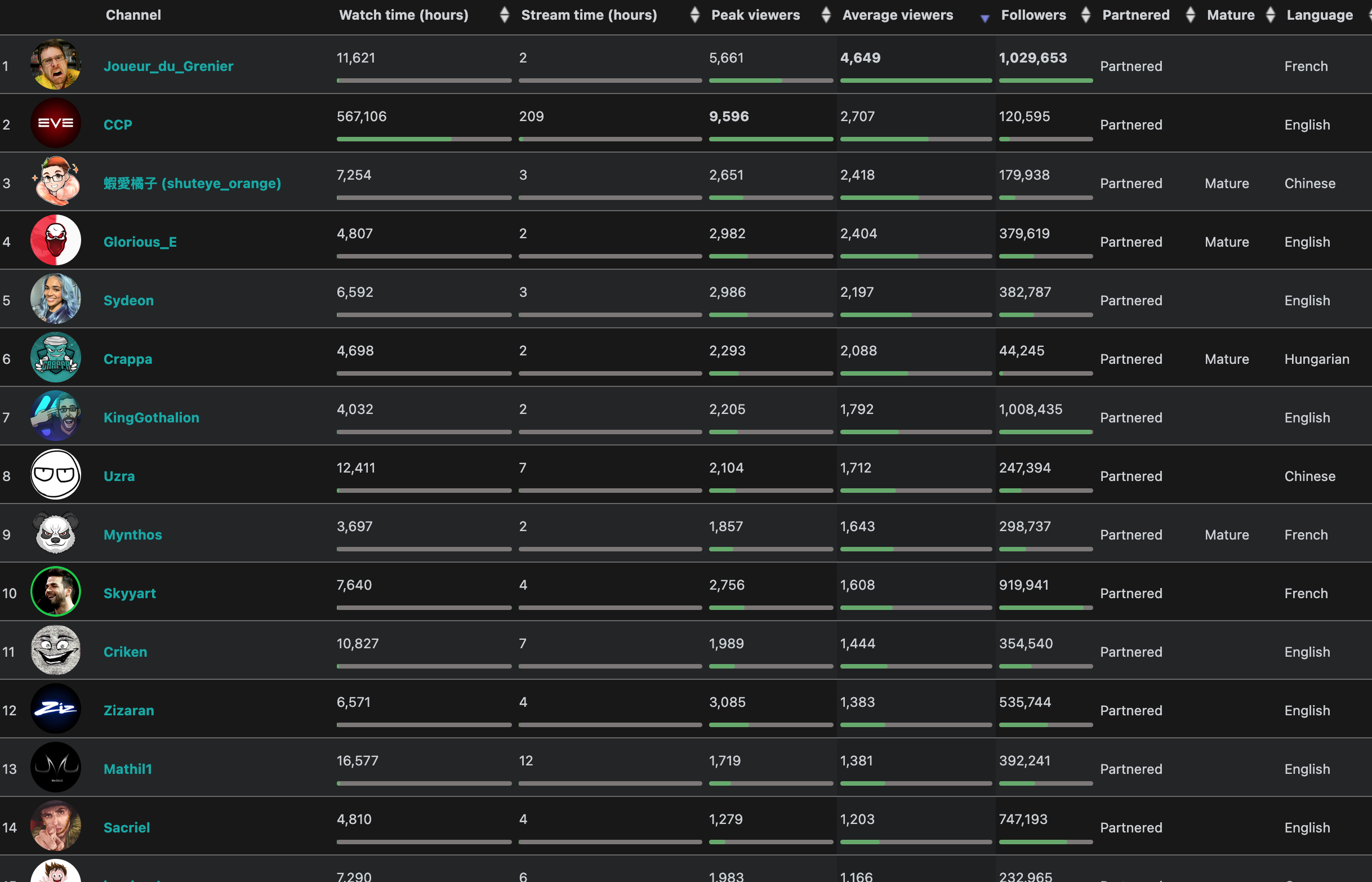This screenshot has height=882, width=1372.
Task: Sort by Peak viewers column arrows
Action: click(x=826, y=15)
